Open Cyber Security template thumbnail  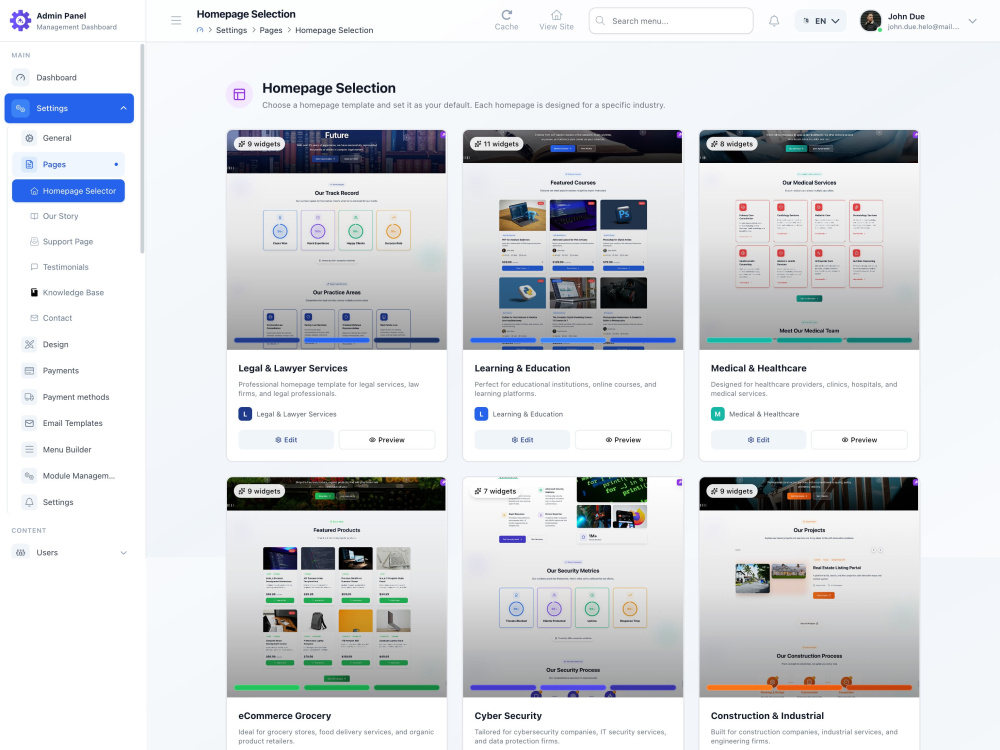point(573,587)
